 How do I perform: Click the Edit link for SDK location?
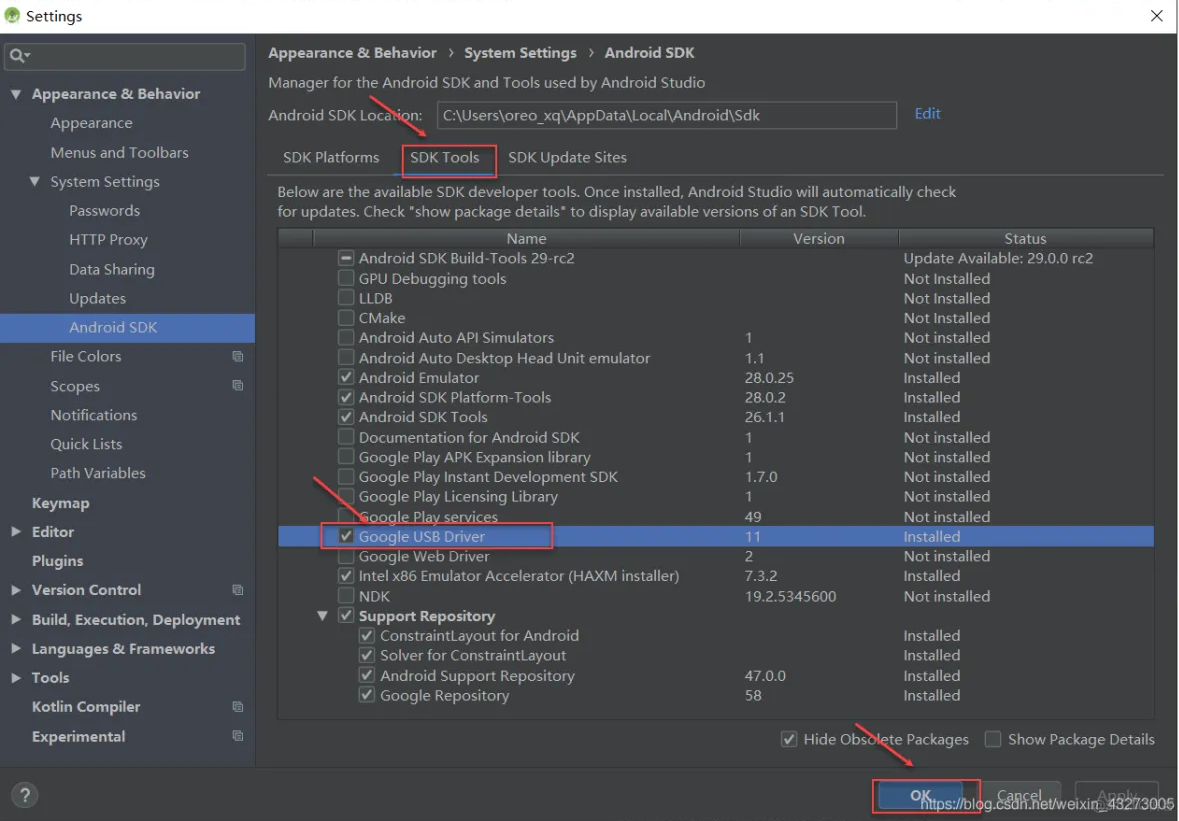coord(927,114)
